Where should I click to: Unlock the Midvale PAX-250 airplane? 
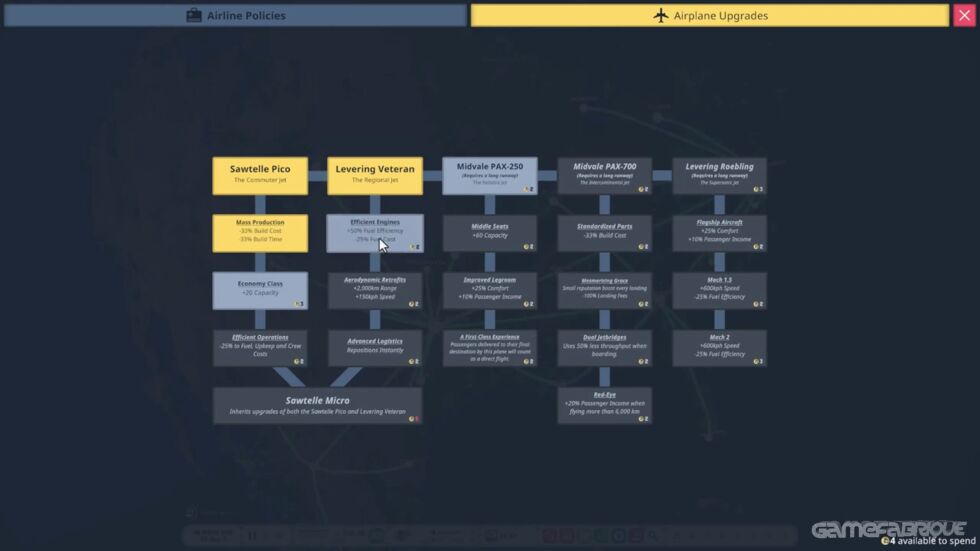pyautogui.click(x=489, y=176)
